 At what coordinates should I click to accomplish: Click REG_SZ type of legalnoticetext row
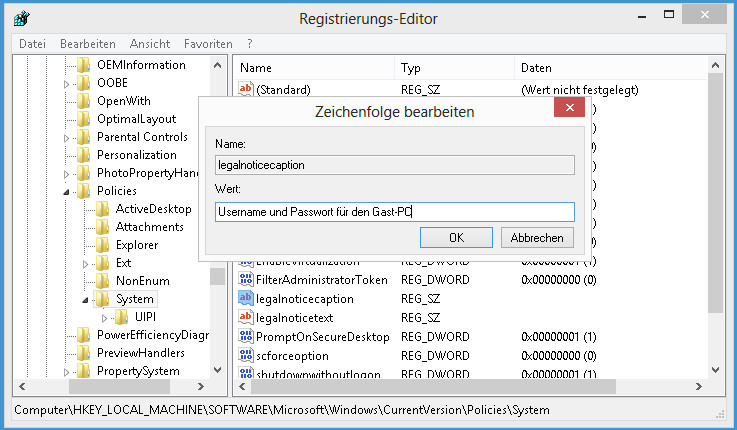pyautogui.click(x=420, y=318)
